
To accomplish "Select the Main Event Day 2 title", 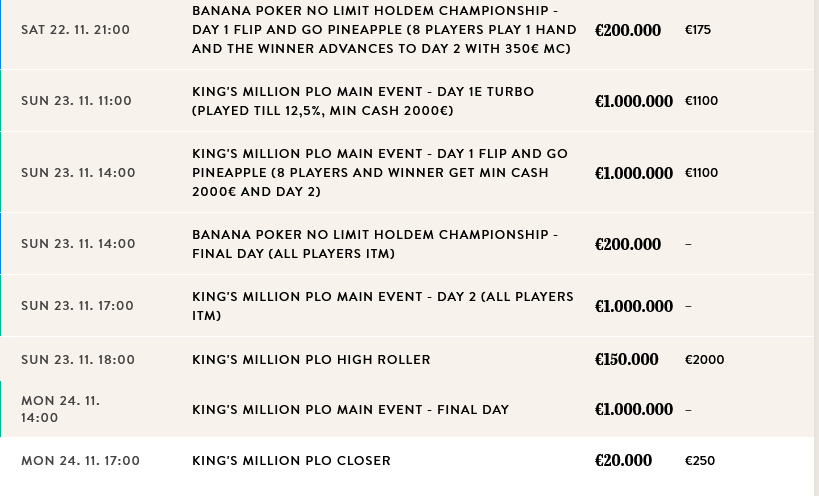I will point(382,306).
